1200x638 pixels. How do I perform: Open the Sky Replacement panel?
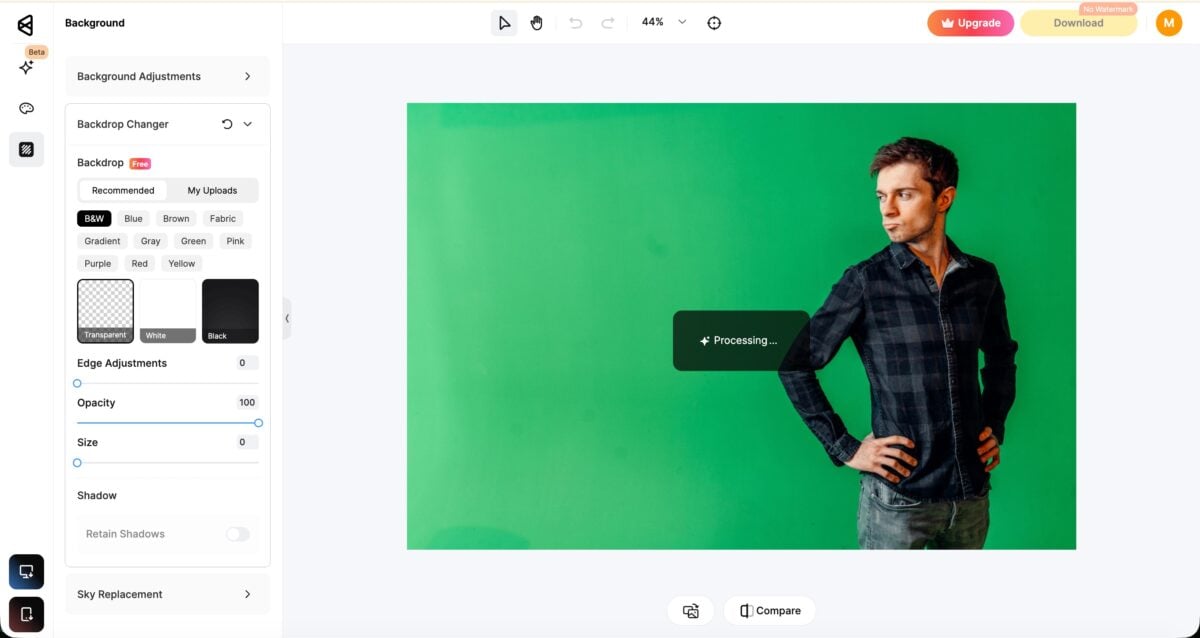[x=167, y=594]
